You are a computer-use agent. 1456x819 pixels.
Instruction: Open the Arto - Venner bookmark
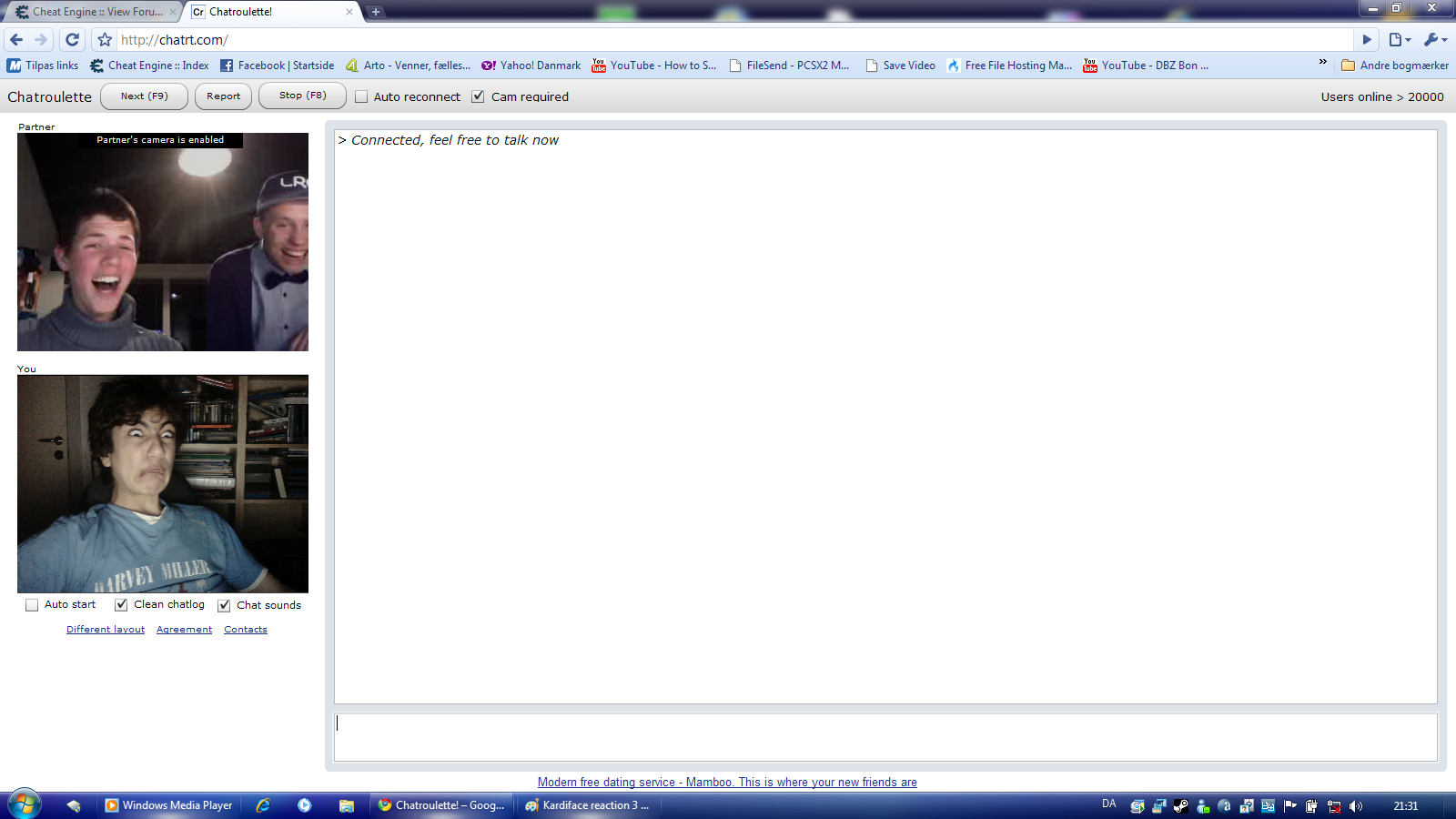(408, 66)
